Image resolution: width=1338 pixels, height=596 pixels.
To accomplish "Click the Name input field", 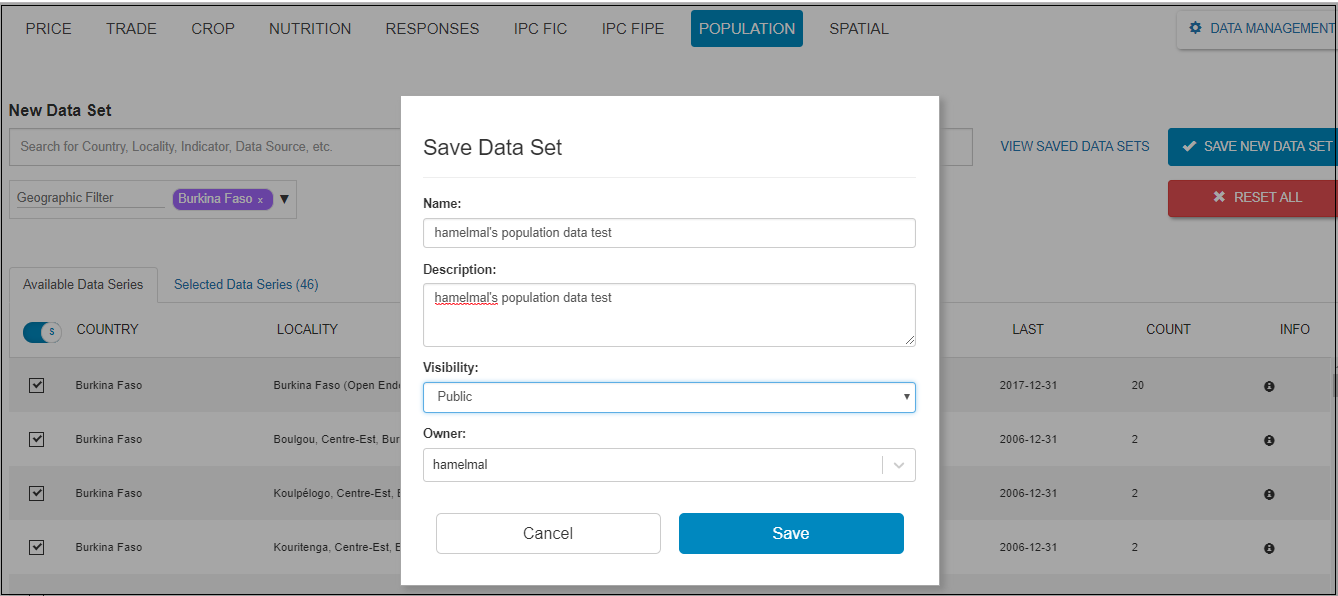I will click(669, 233).
